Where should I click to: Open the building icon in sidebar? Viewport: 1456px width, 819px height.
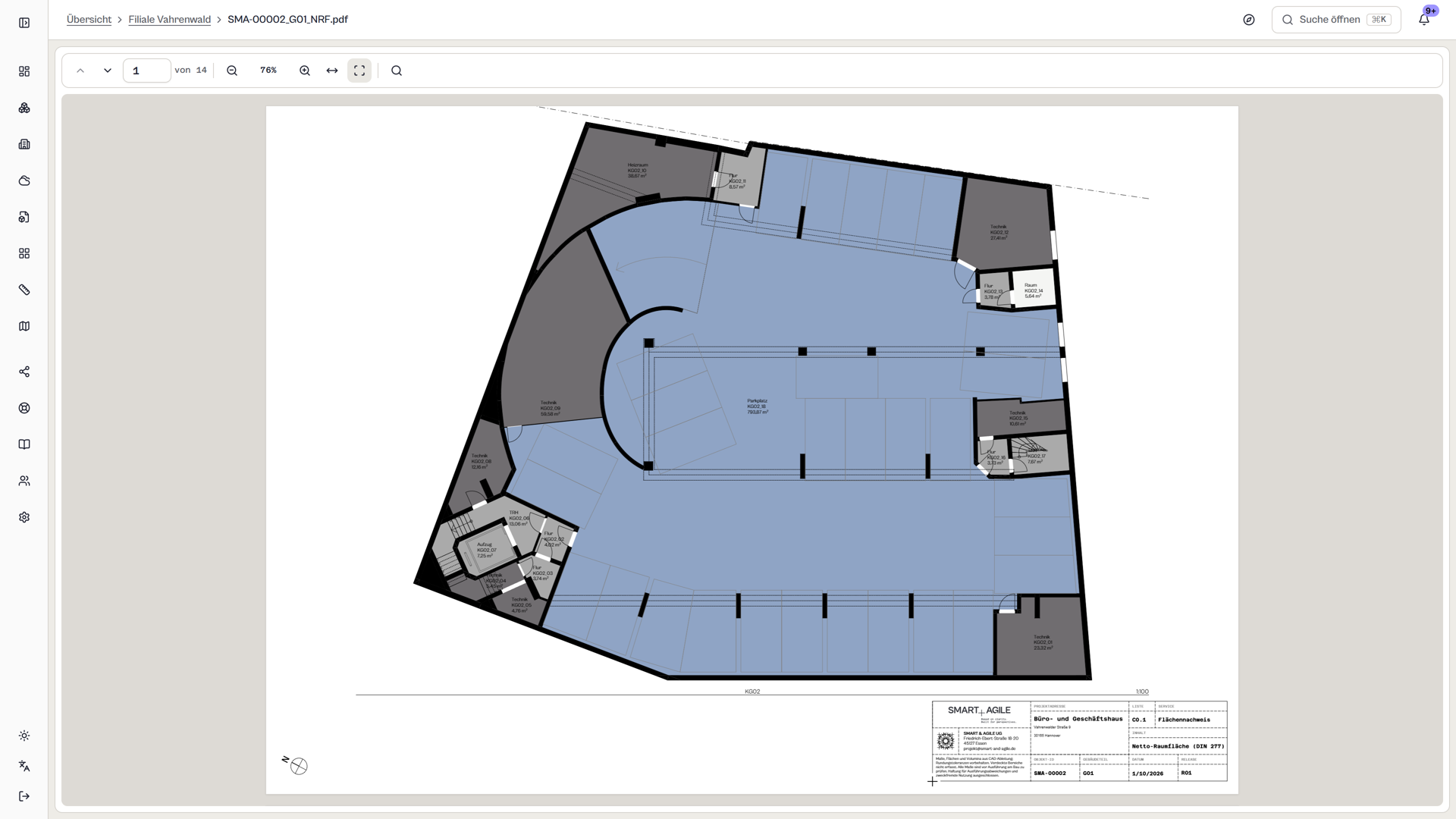pos(24,144)
